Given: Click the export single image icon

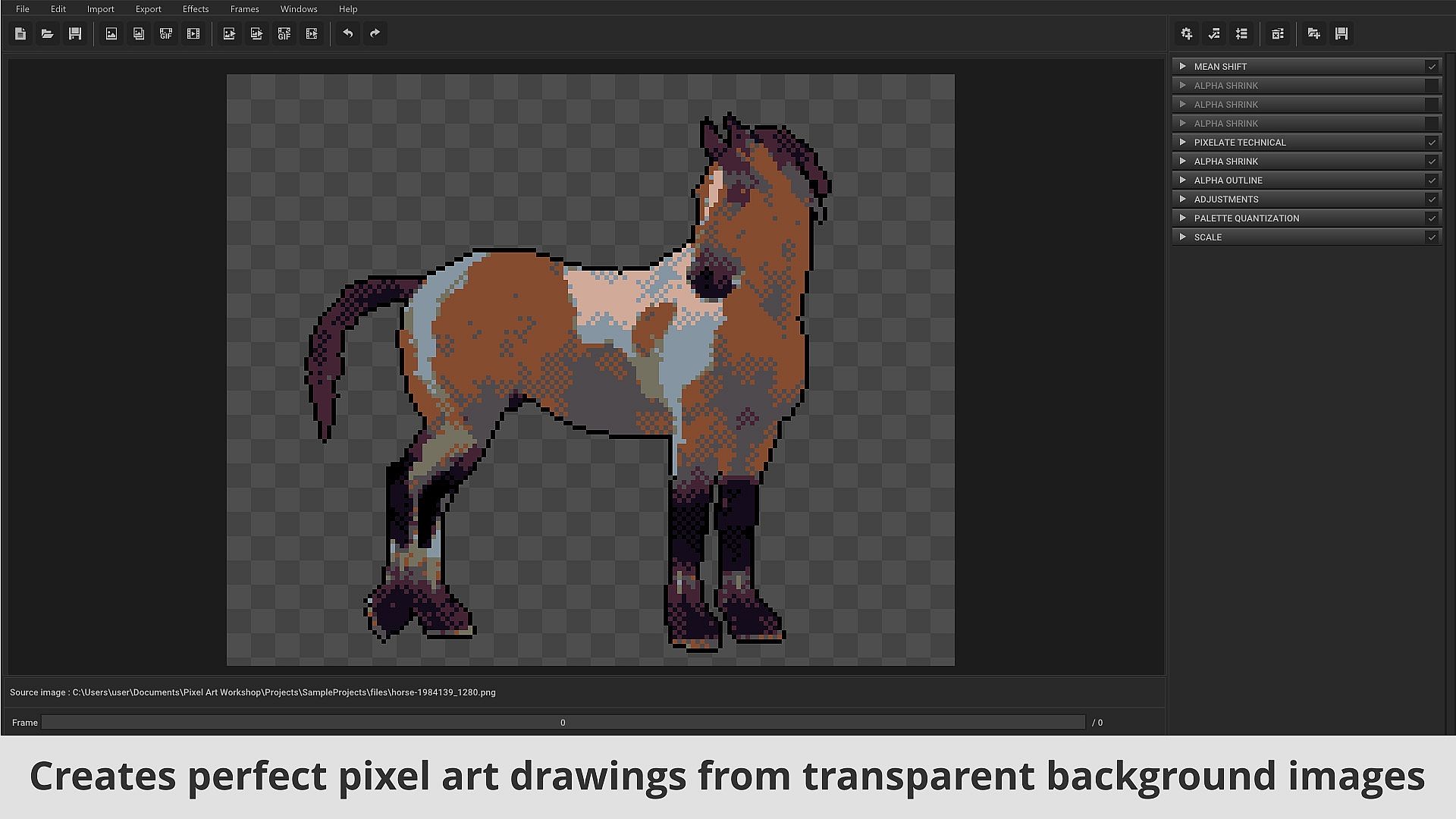Looking at the screenshot, I should [x=229, y=33].
